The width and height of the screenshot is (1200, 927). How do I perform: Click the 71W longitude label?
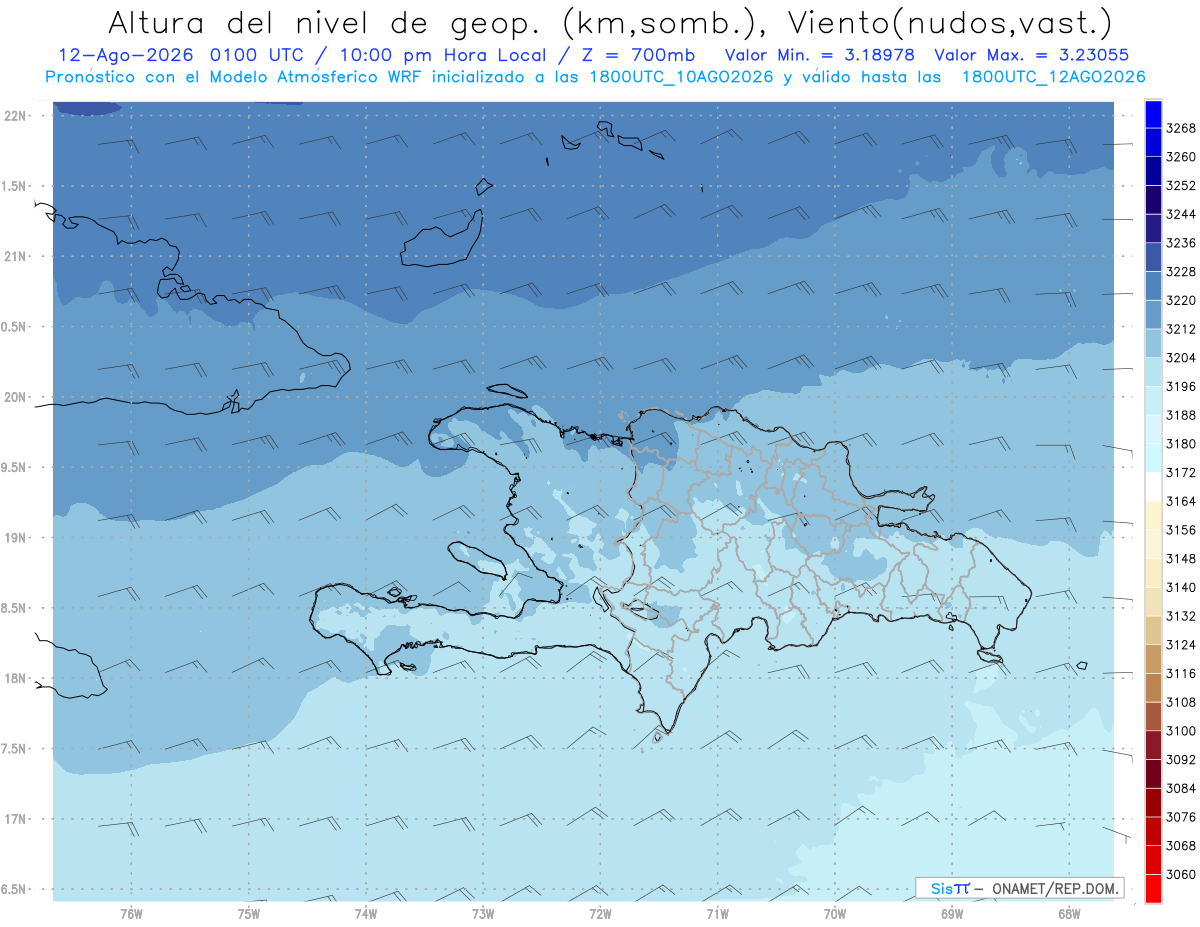coord(717,914)
